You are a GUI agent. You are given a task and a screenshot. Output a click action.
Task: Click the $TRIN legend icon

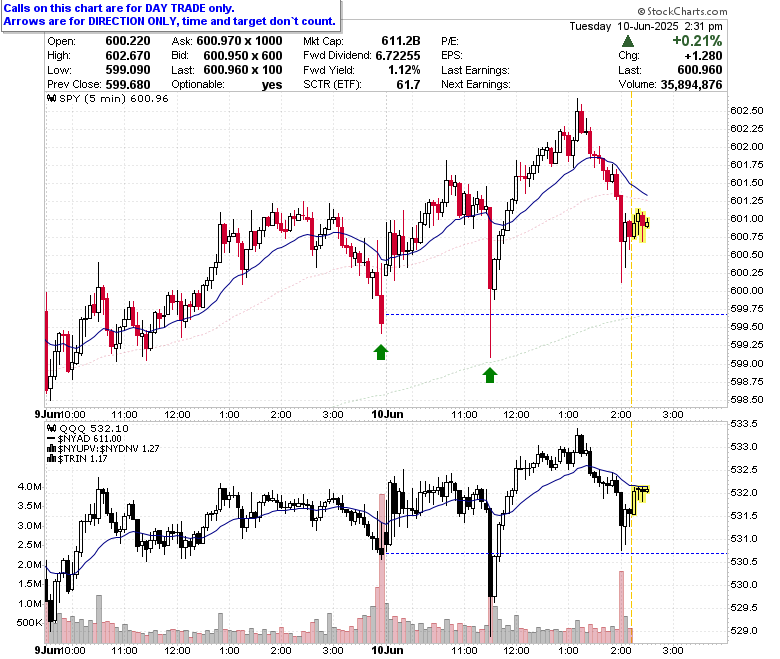point(50,459)
